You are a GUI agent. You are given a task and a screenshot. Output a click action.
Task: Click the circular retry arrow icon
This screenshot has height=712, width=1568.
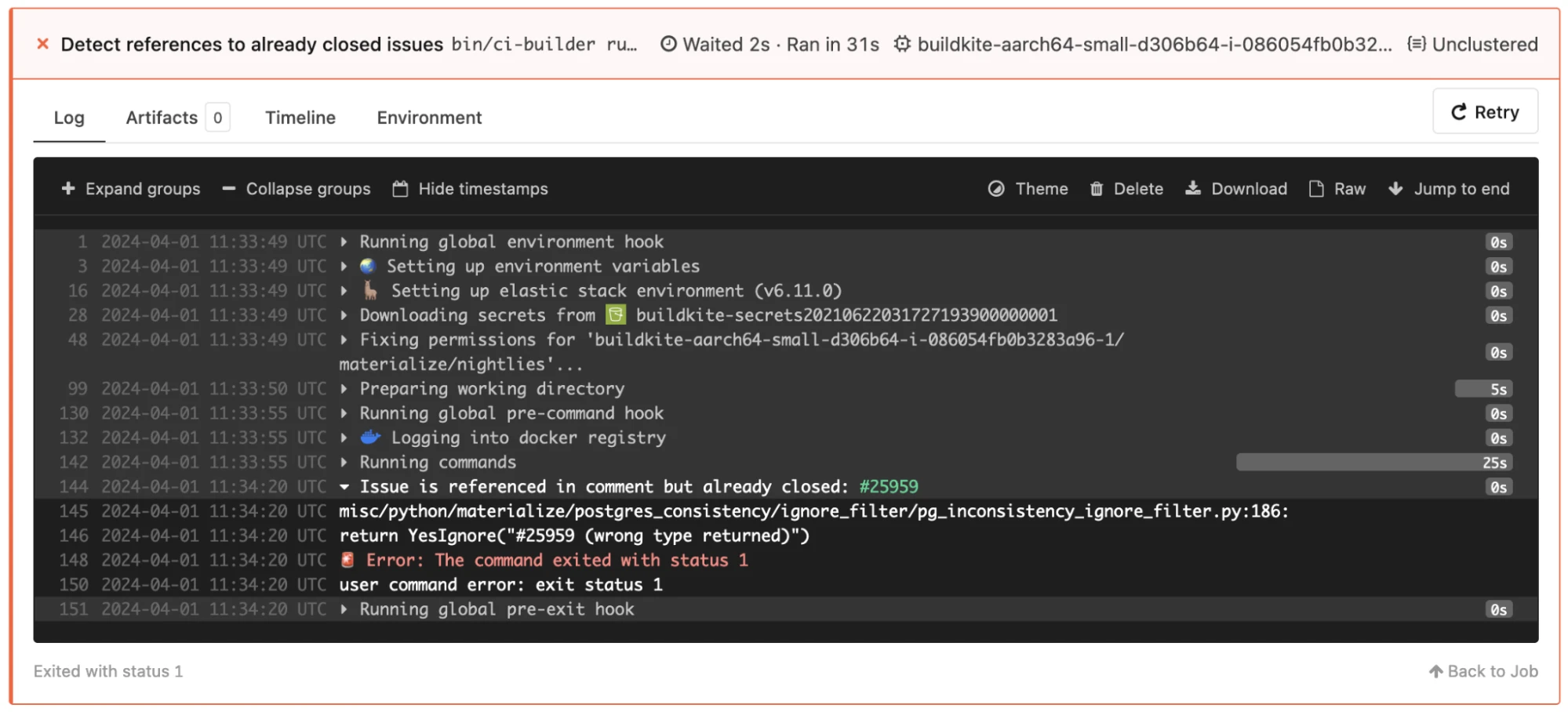click(x=1458, y=112)
